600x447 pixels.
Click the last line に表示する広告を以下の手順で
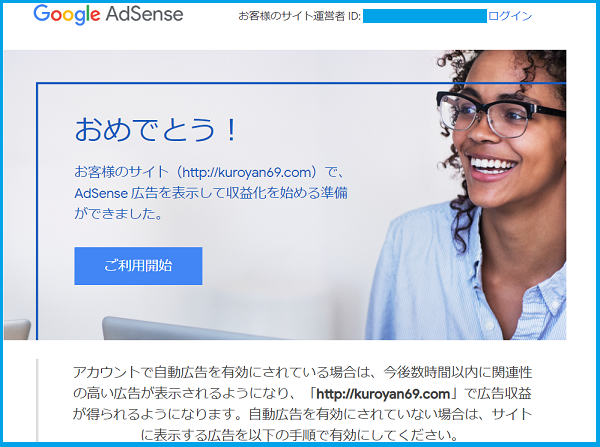[x=300, y=435]
